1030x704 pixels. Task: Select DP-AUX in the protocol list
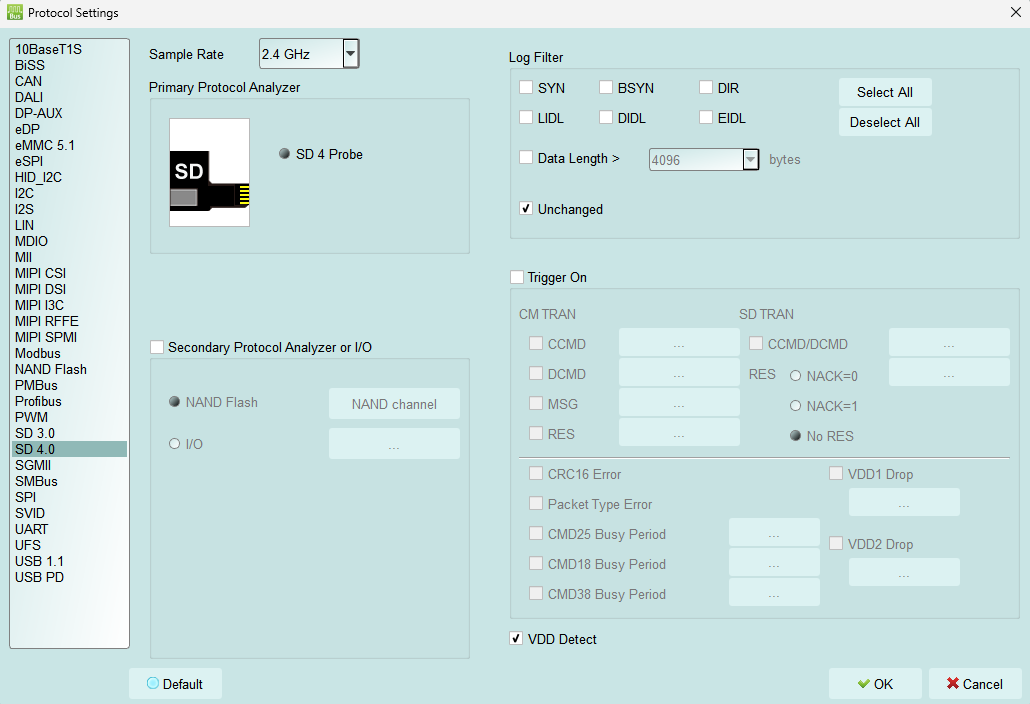(70, 113)
